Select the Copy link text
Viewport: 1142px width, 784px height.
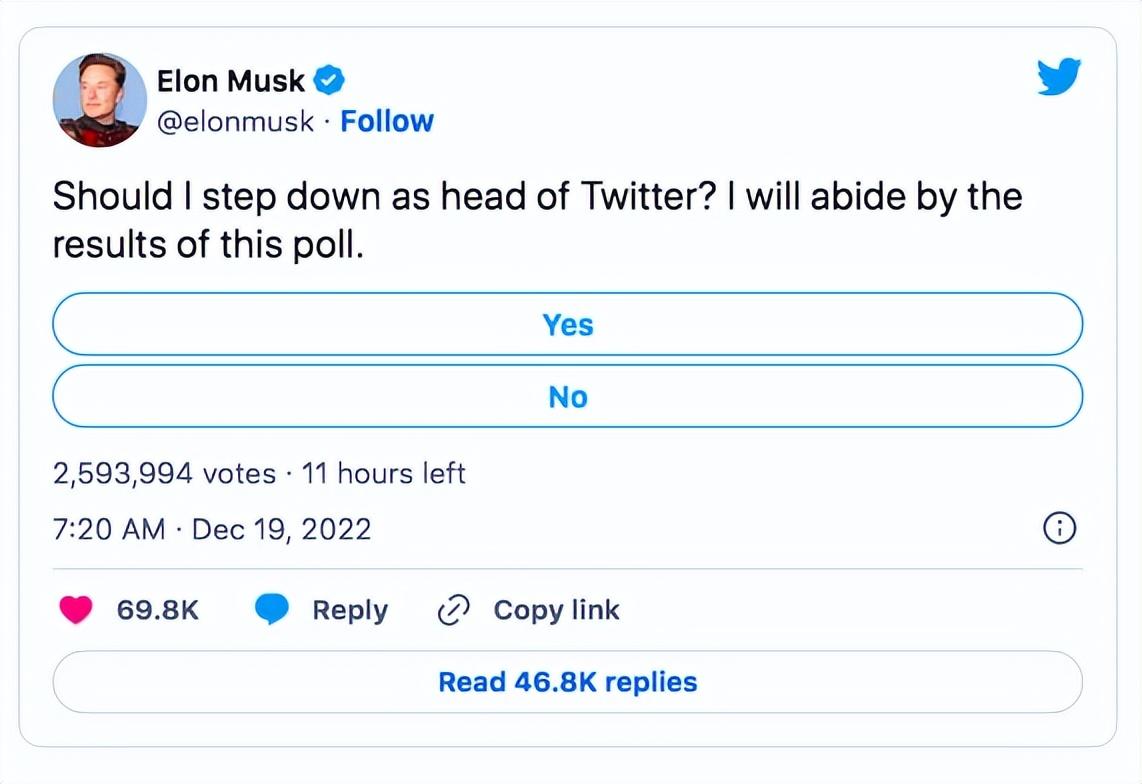coord(556,610)
